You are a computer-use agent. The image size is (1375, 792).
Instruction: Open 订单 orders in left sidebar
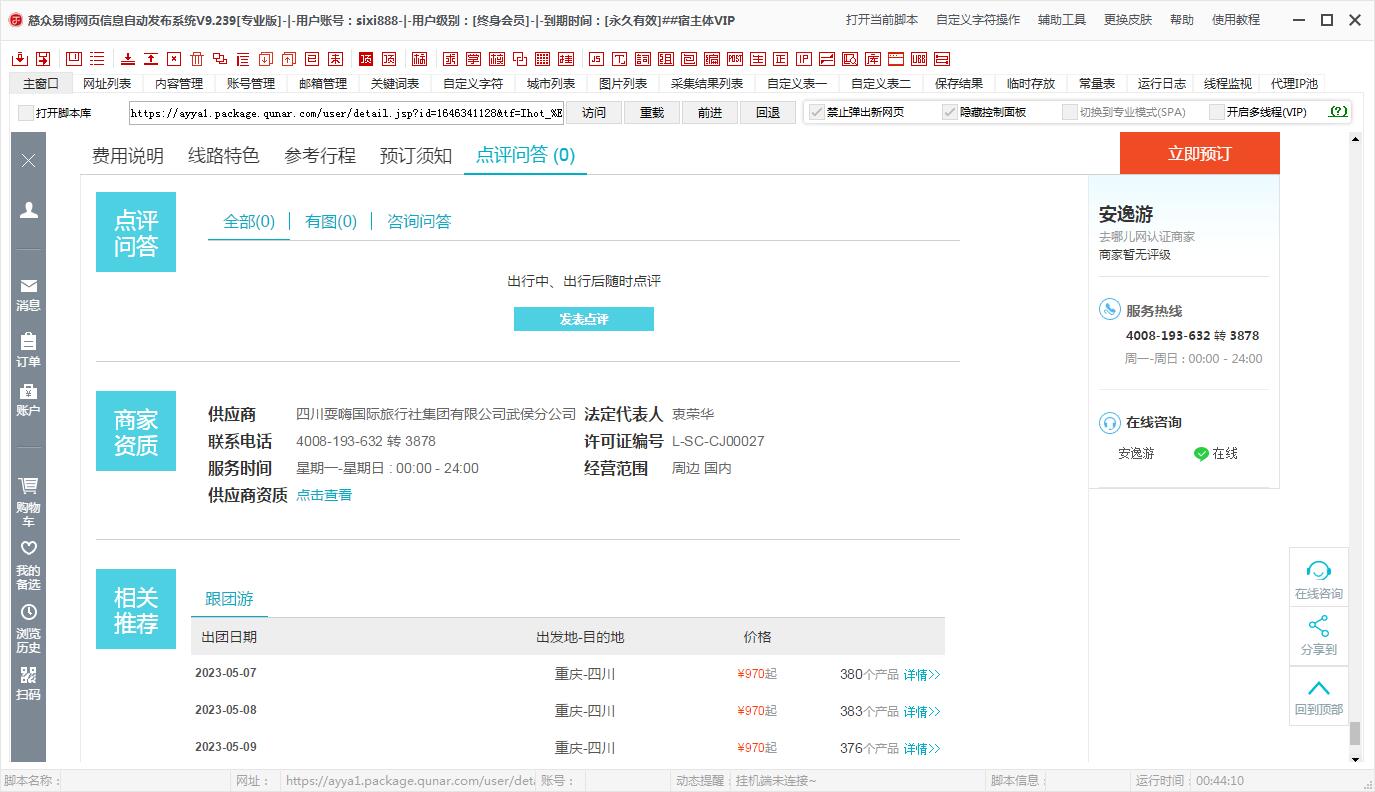(x=28, y=350)
